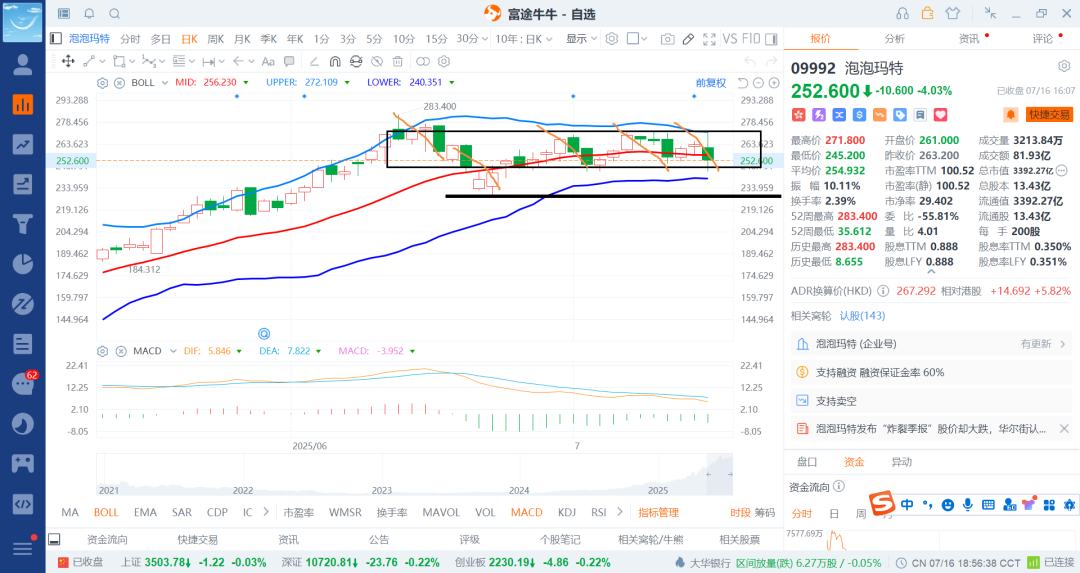Select the Aa text annotation tool
This screenshot has height=573, width=1080.
click(x=269, y=61)
